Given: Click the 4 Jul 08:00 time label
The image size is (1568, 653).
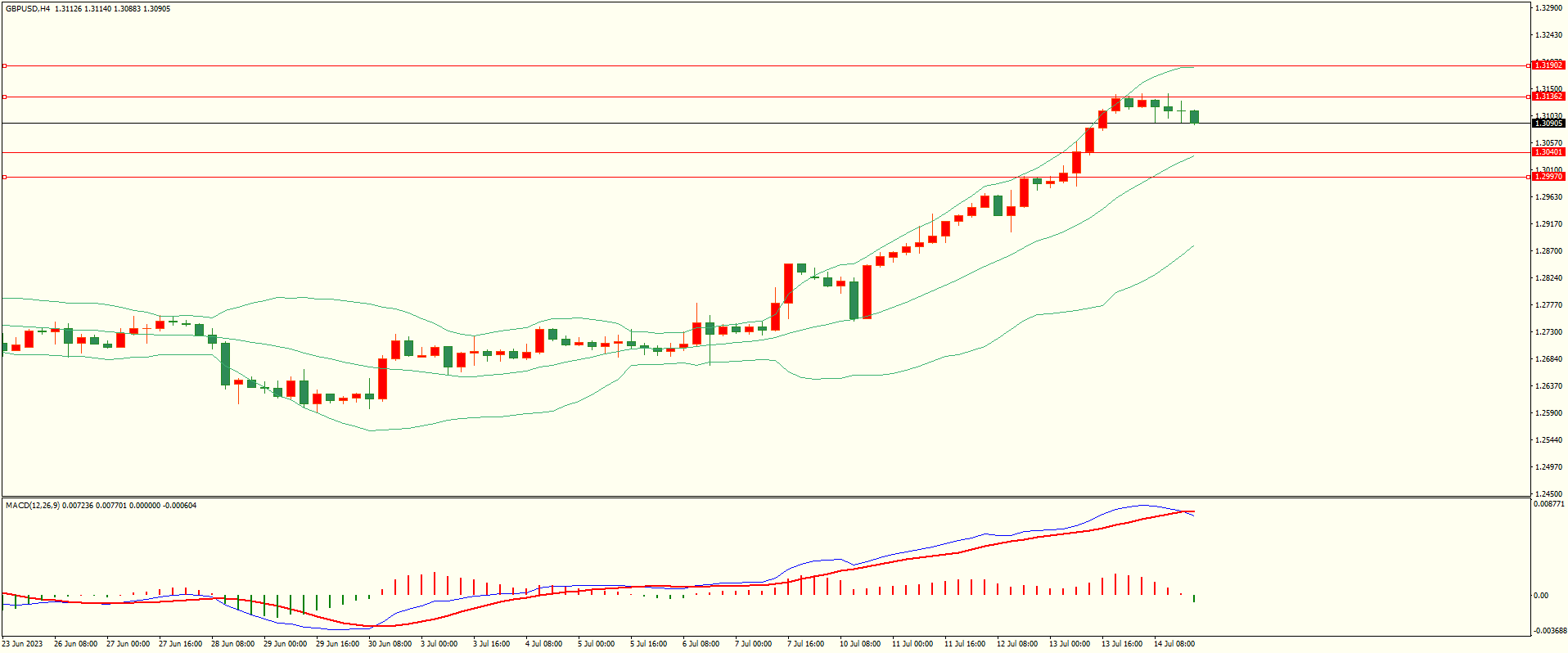Looking at the screenshot, I should pos(544,644).
